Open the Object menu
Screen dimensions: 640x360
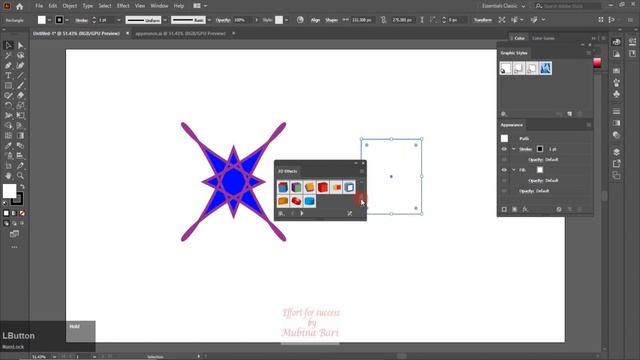[x=70, y=6]
